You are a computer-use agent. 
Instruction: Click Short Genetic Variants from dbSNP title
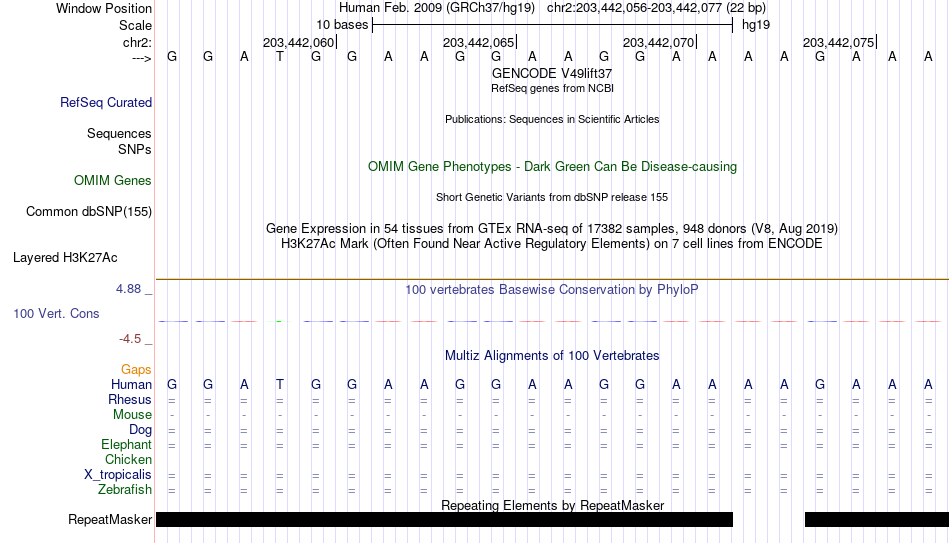point(552,198)
